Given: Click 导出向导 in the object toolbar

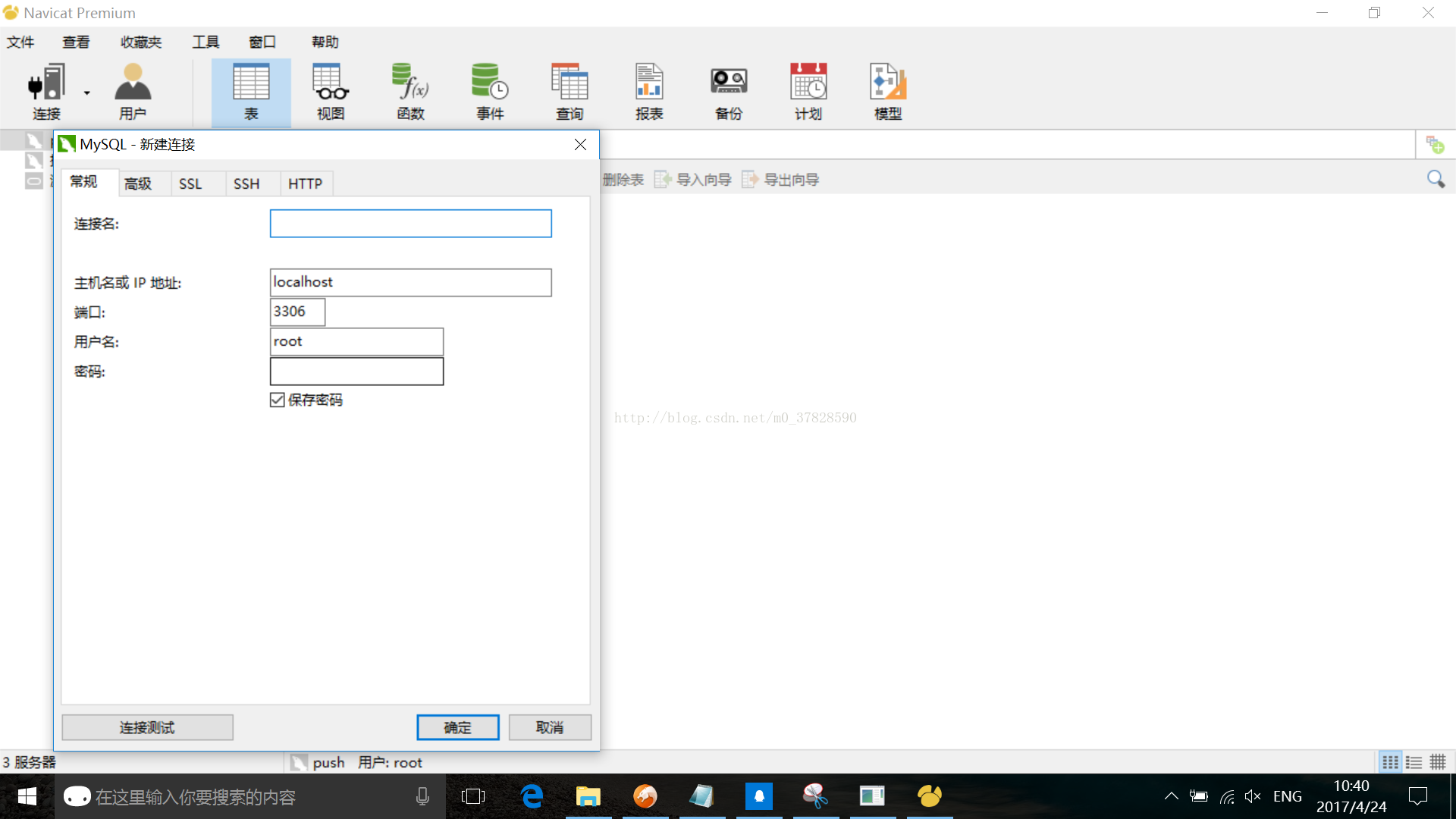Looking at the screenshot, I should (781, 180).
